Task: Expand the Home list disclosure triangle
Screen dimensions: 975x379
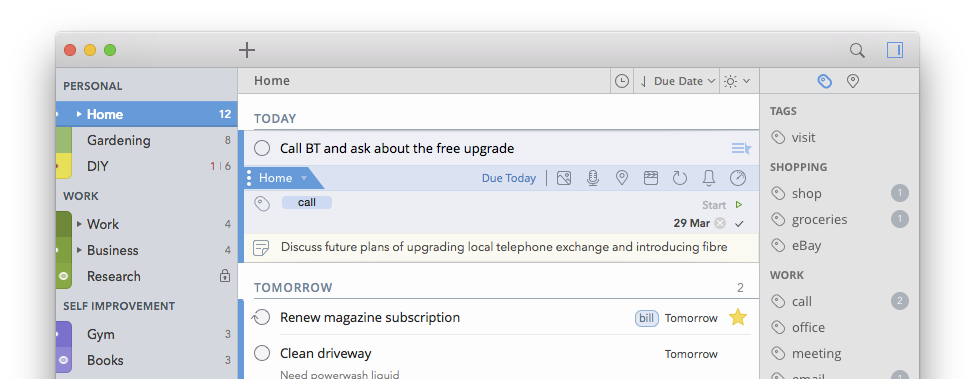Action: (79, 114)
